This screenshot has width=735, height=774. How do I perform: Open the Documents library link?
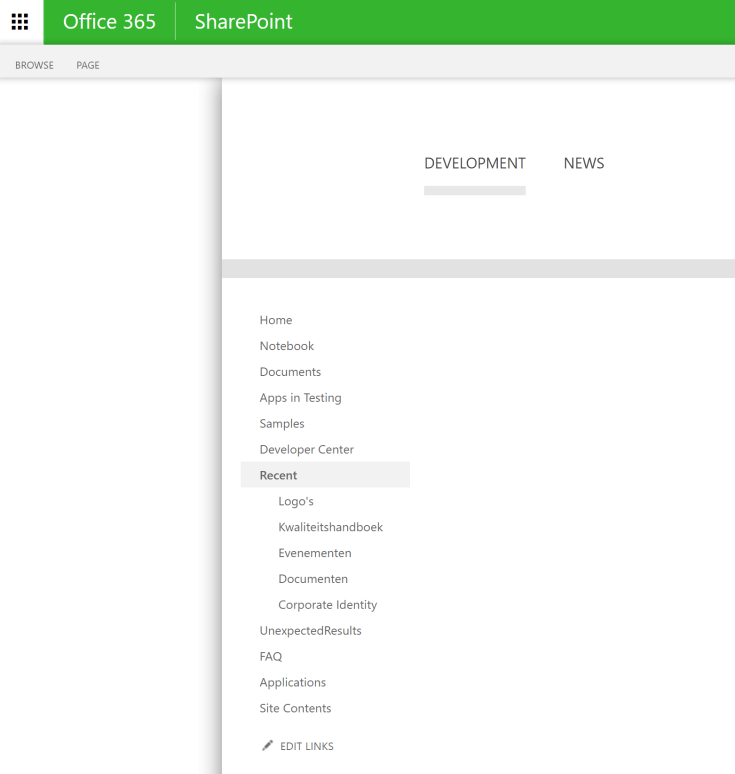[290, 372]
